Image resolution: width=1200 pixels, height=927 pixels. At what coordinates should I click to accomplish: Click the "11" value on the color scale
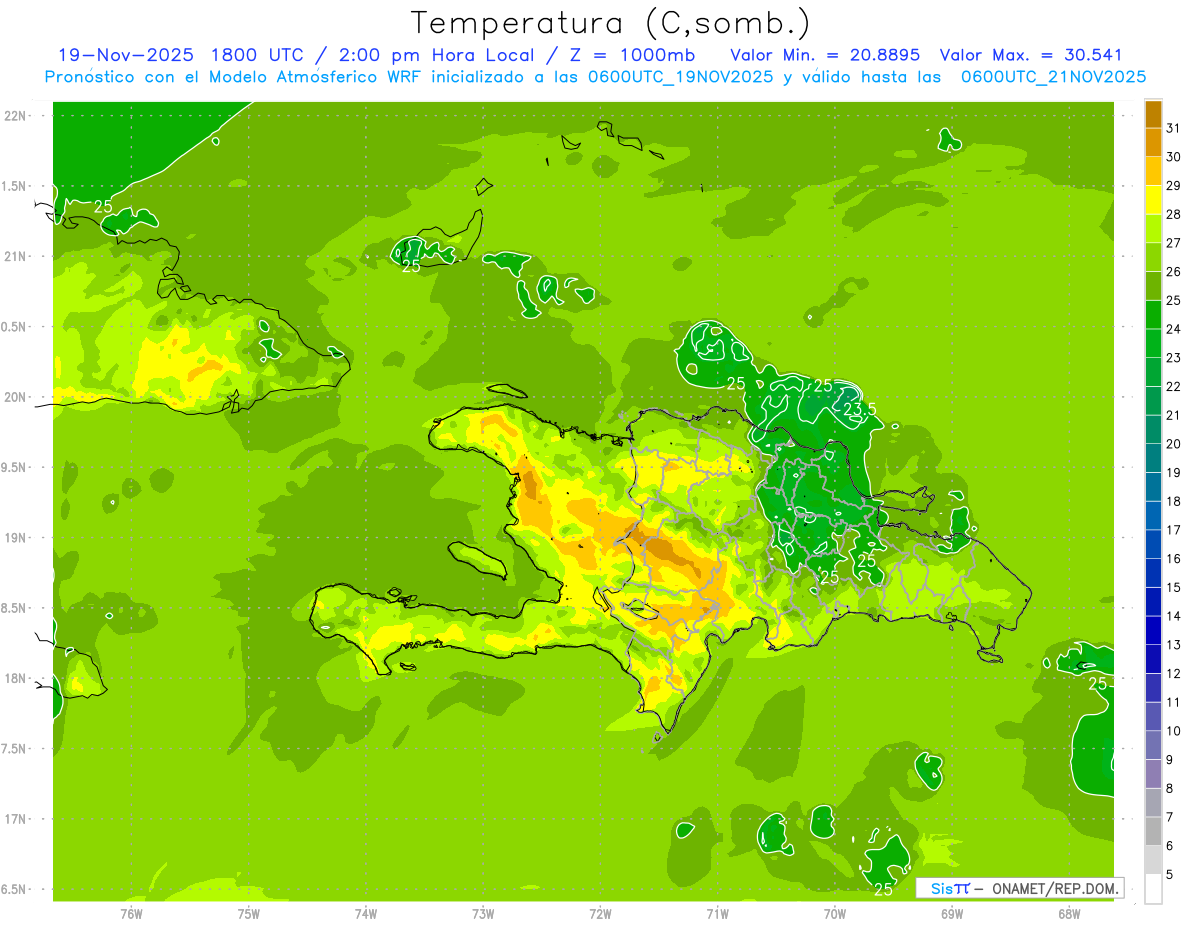[1173, 702]
